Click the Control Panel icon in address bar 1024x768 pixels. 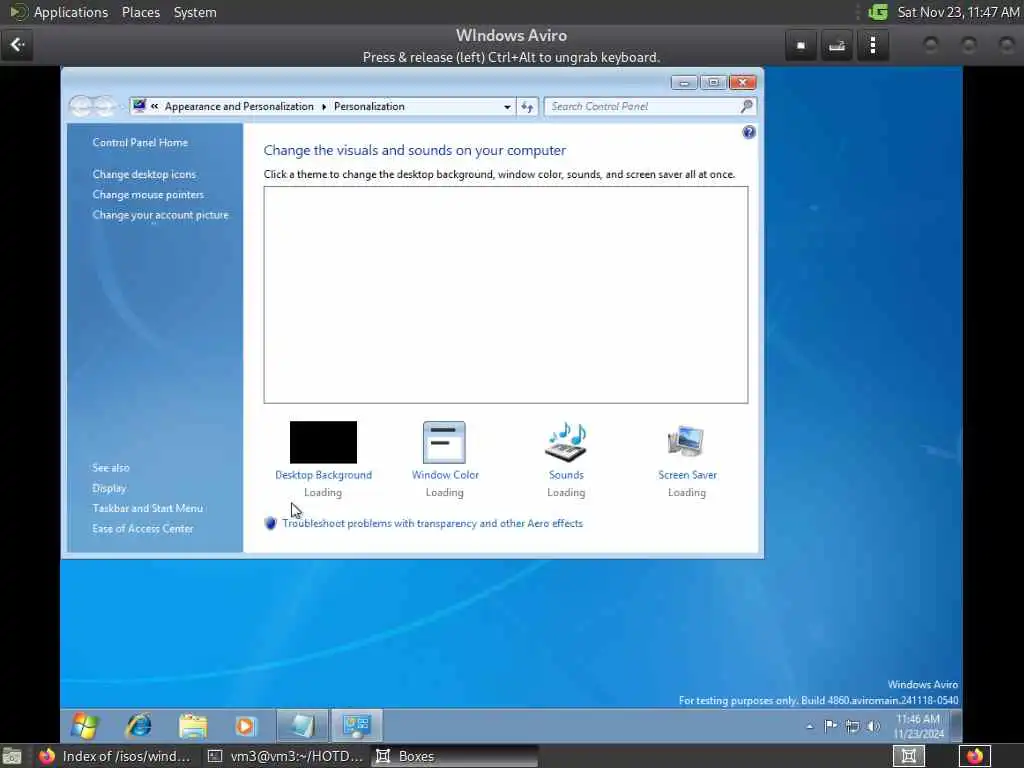click(138, 106)
